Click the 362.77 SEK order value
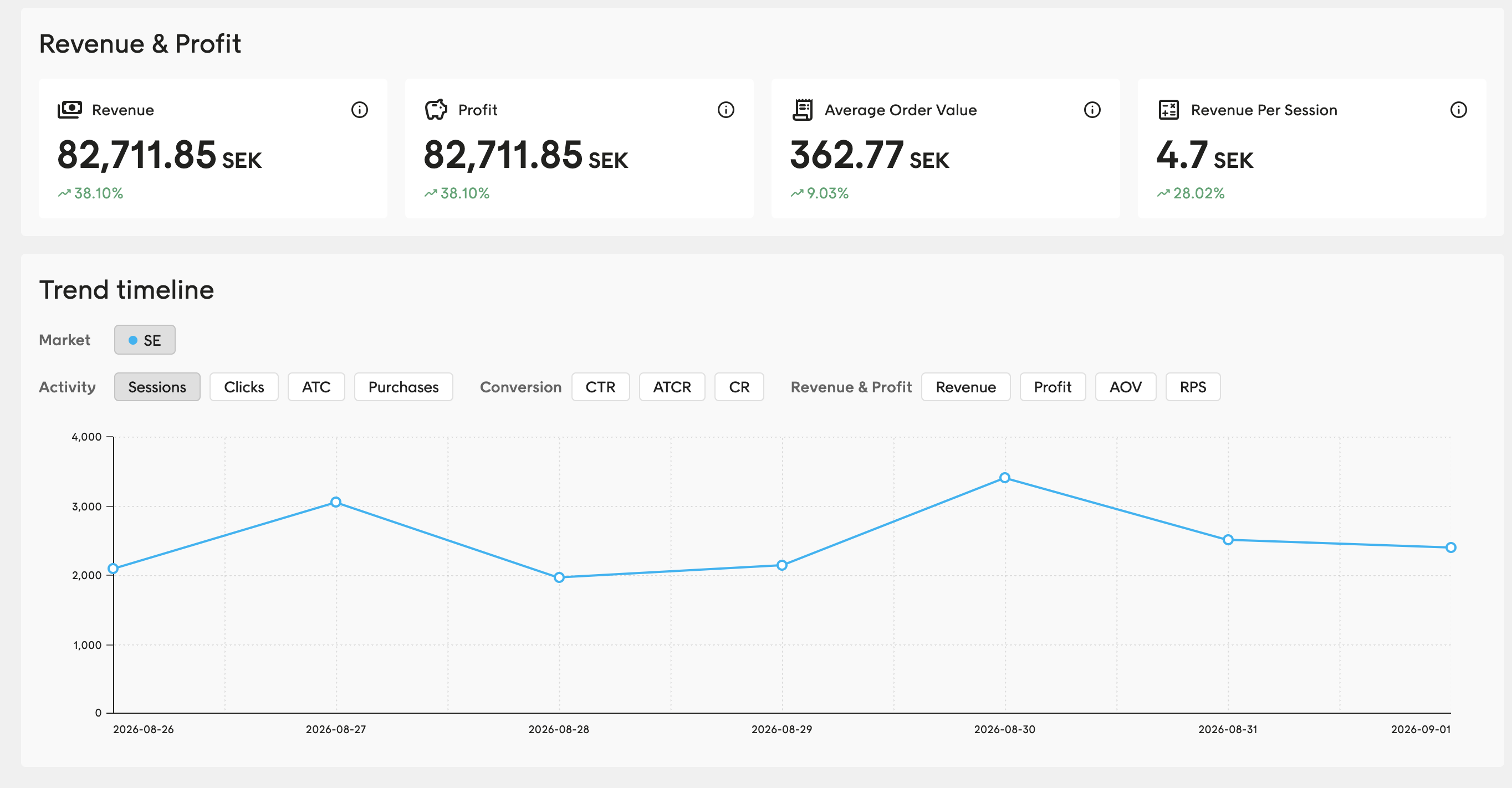1512x788 pixels. click(869, 156)
